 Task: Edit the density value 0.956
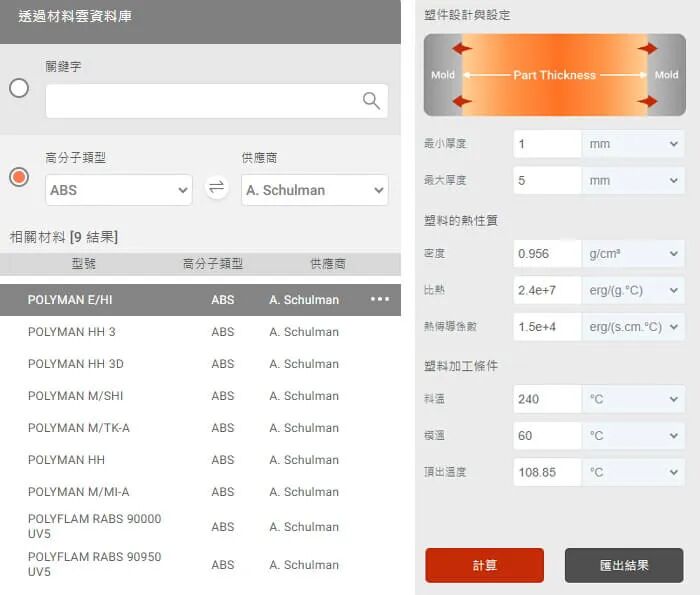pos(547,254)
